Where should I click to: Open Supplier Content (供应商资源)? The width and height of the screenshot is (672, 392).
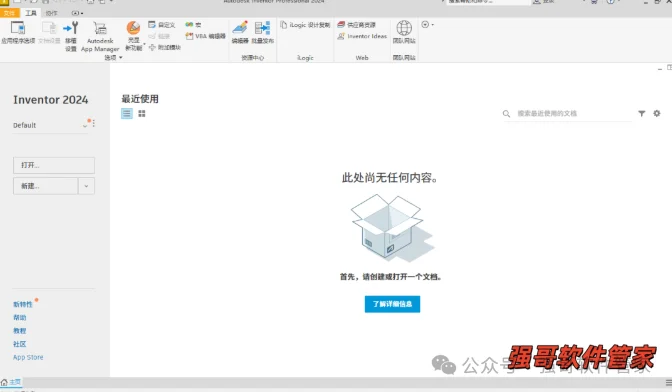click(357, 25)
